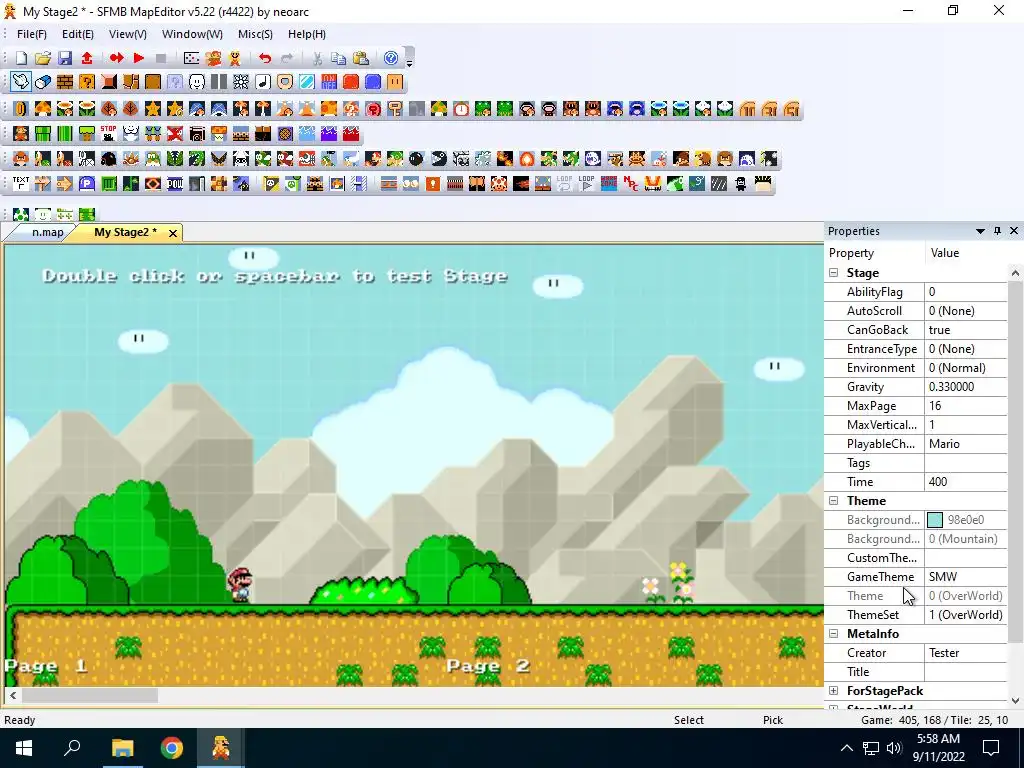Click the empty Title value field
The image size is (1024, 768).
pos(966,672)
